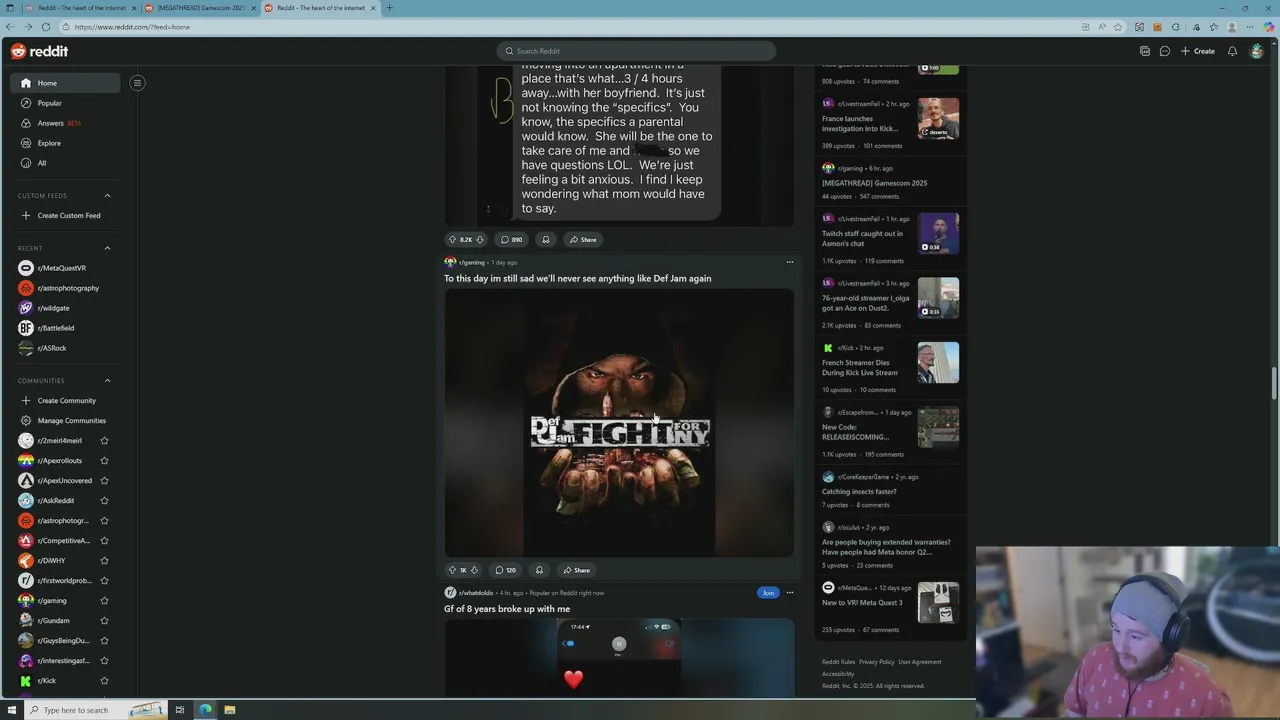The image size is (1280, 720).
Task: Open the Def Jam Fight for NY image
Action: tap(620, 423)
